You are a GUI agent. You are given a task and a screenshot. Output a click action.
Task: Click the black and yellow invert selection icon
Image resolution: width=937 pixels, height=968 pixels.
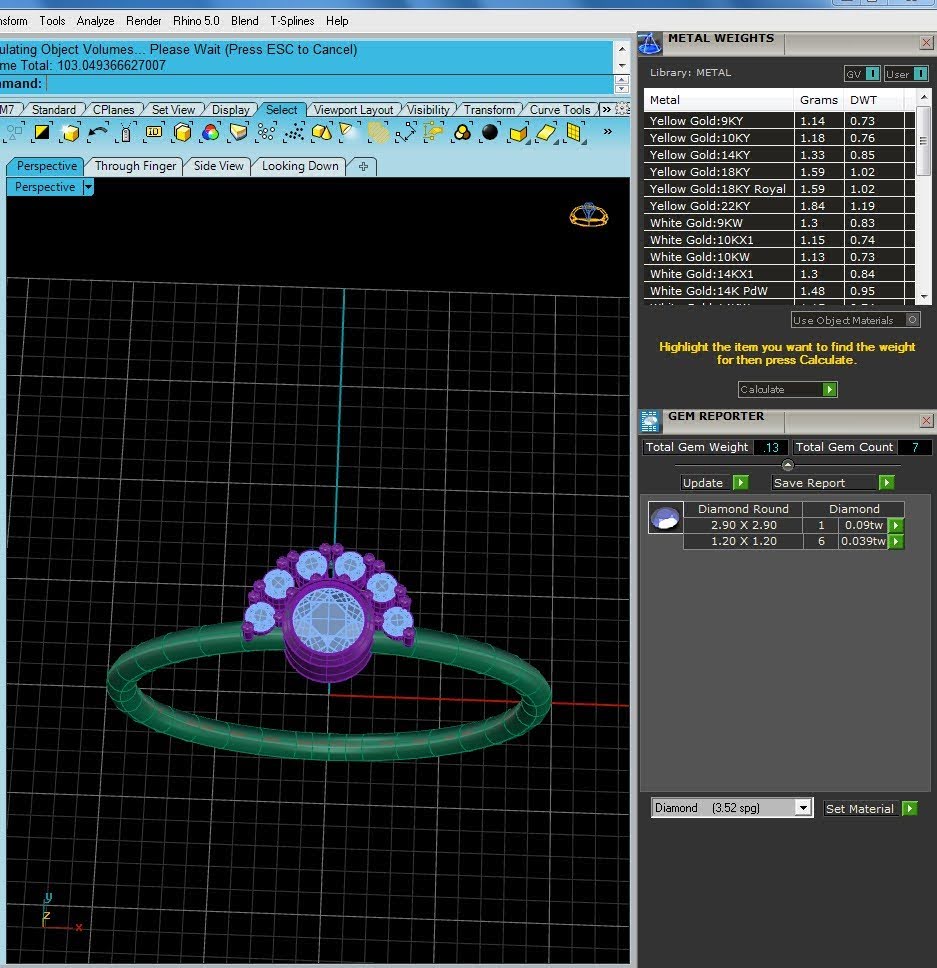click(x=42, y=132)
